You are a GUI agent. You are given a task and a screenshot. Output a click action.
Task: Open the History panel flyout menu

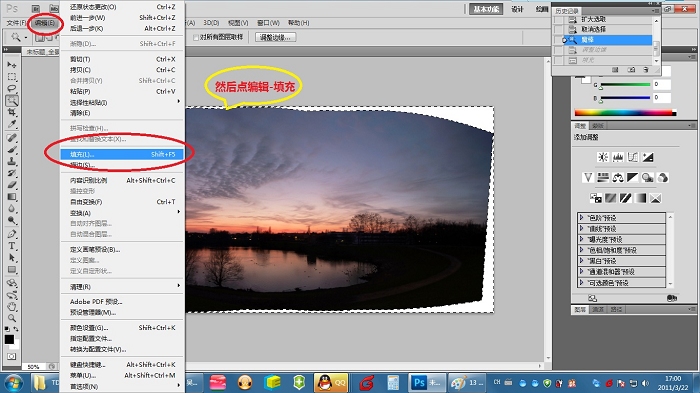coord(655,11)
